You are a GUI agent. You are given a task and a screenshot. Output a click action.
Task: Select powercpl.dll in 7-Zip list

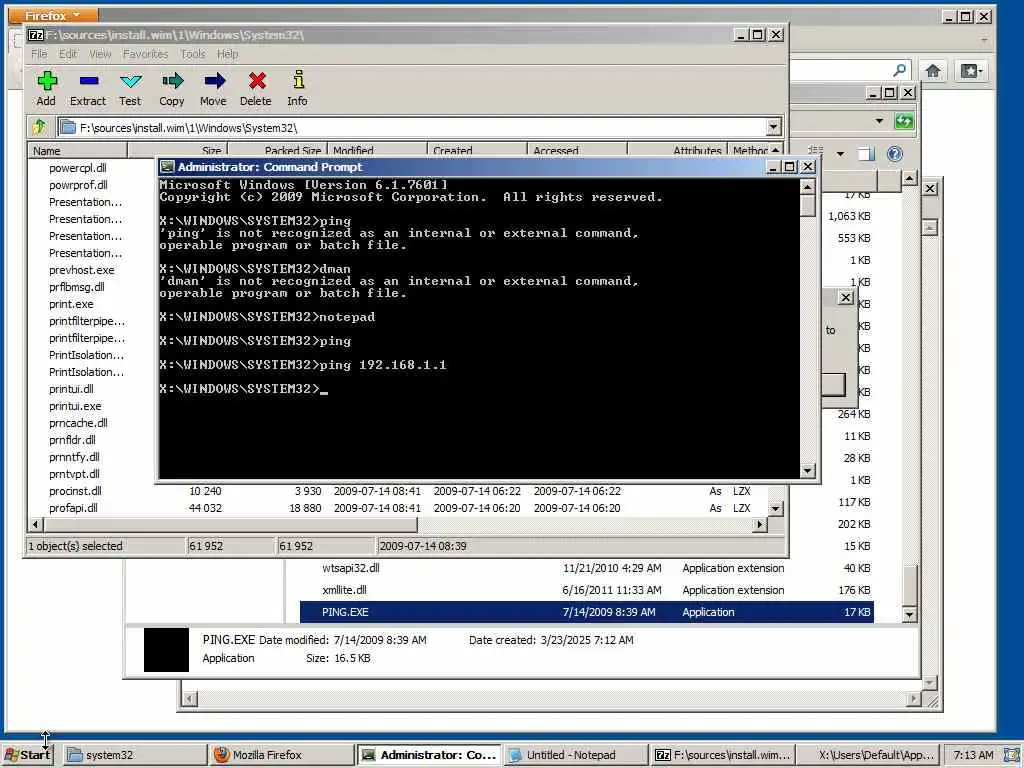(77, 168)
